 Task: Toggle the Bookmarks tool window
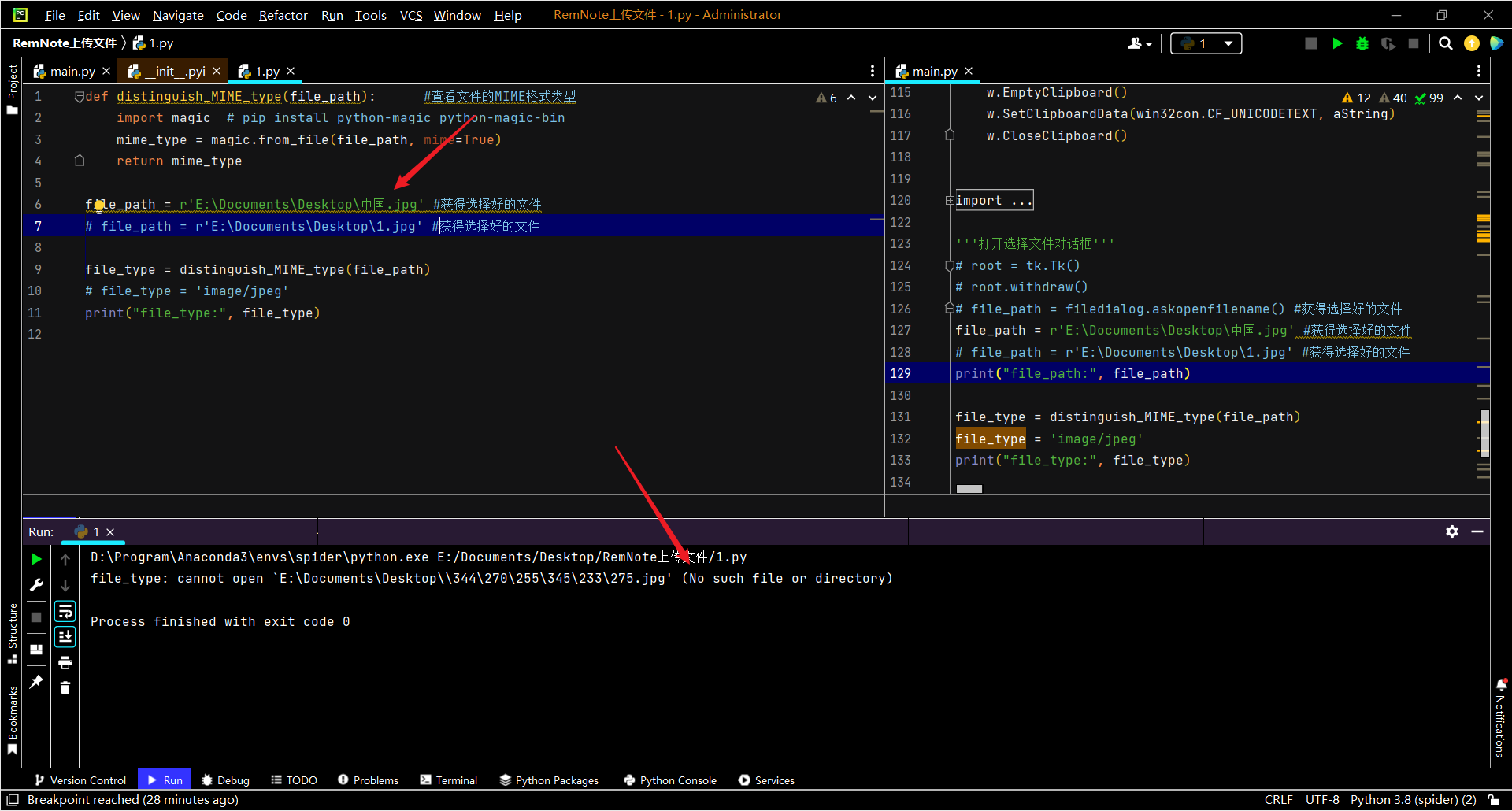[12, 720]
